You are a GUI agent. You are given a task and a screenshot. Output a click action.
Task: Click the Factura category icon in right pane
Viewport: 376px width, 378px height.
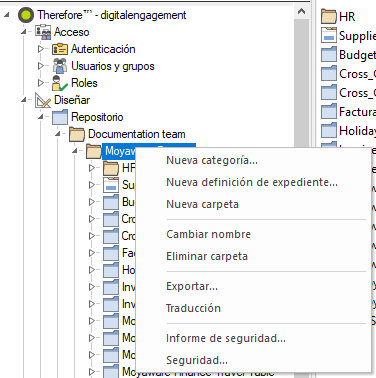pos(329,111)
